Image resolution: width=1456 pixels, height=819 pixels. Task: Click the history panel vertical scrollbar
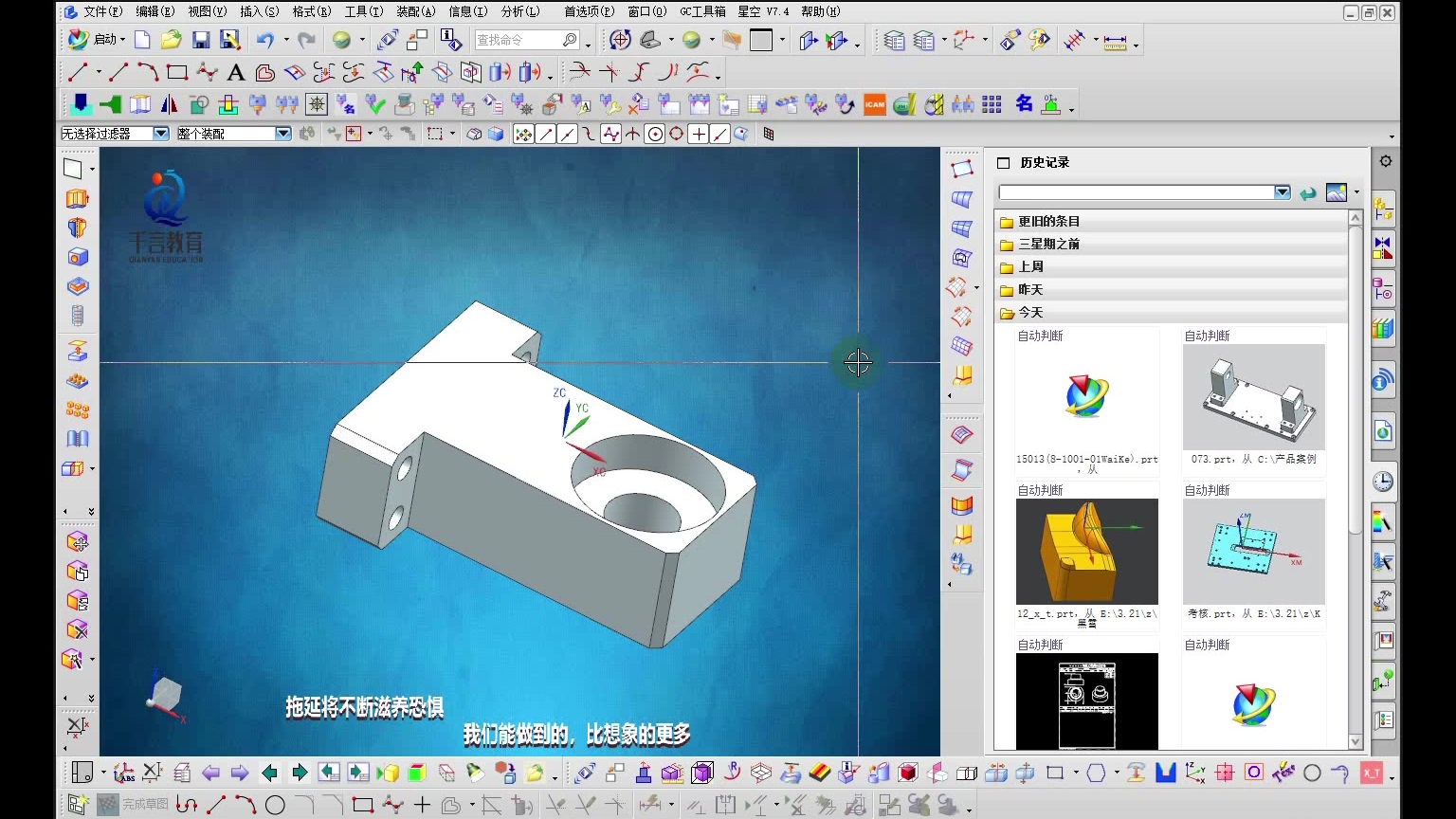(1355, 379)
